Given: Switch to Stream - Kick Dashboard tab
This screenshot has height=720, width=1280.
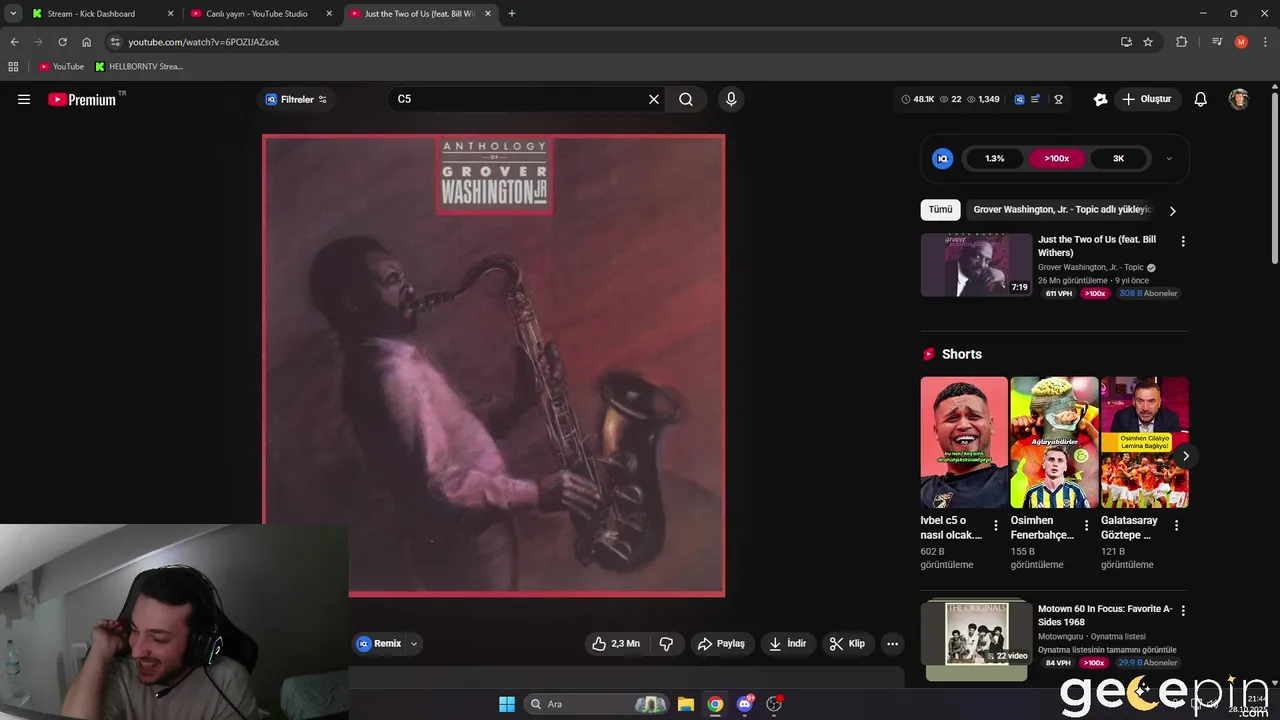Looking at the screenshot, I should point(102,14).
